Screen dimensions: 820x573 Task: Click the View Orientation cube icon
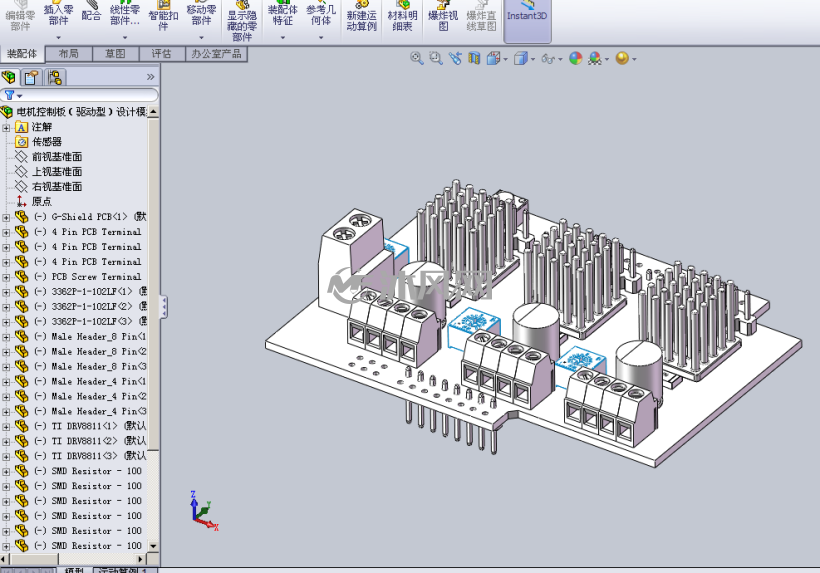(x=493, y=58)
